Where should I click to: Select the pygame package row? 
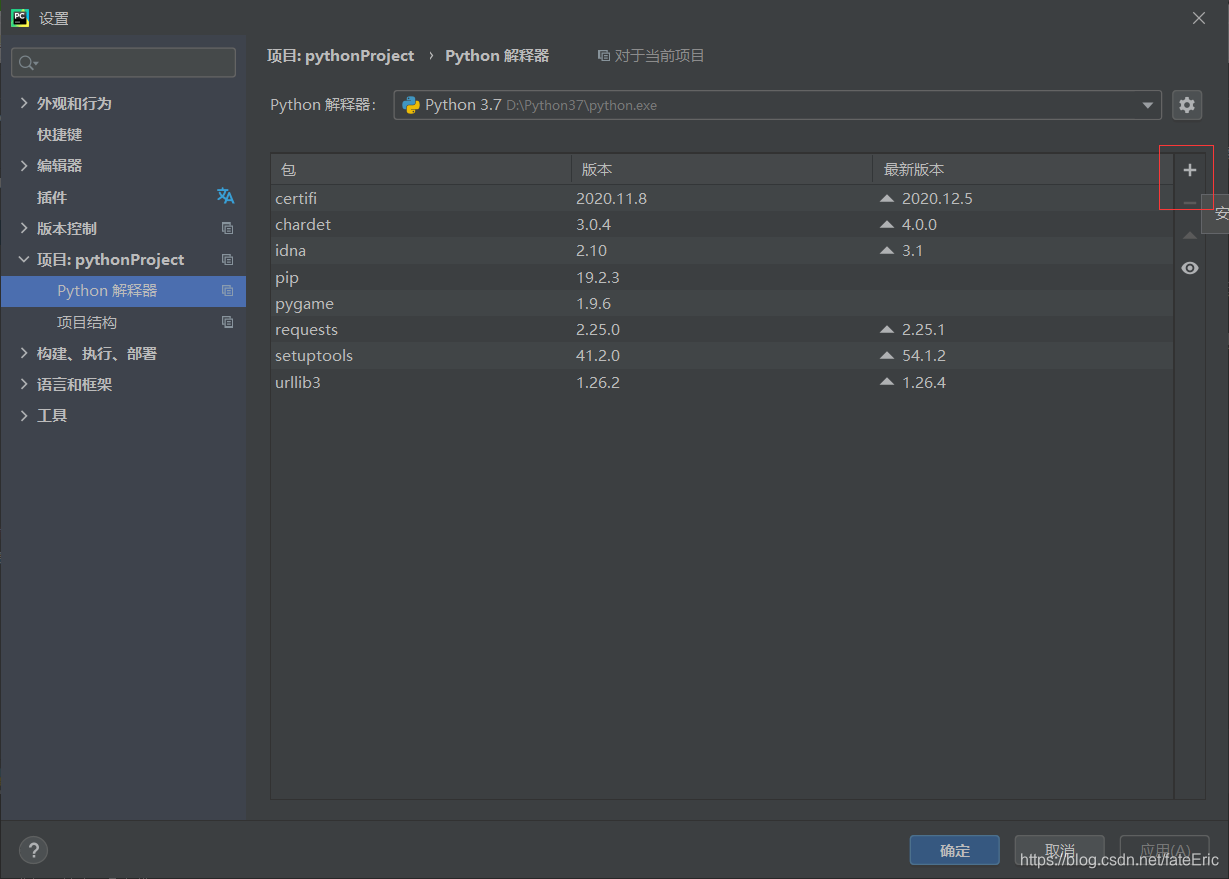pos(722,303)
